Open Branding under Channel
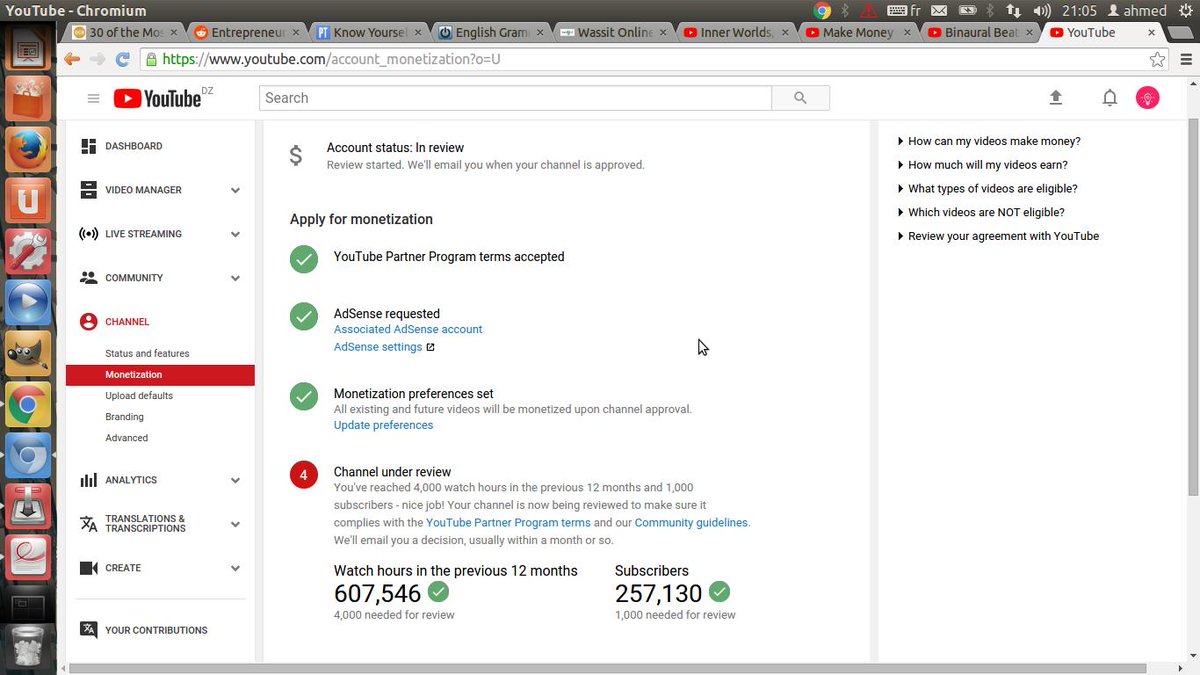 (x=124, y=417)
